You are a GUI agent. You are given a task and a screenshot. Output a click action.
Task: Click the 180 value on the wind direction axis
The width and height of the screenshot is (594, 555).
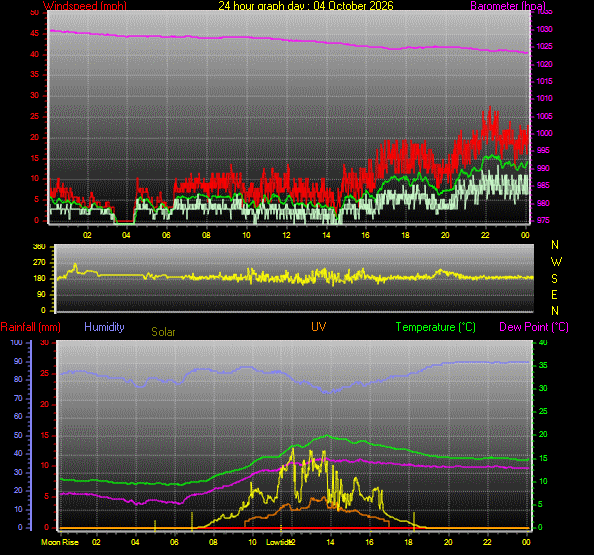[39, 278]
